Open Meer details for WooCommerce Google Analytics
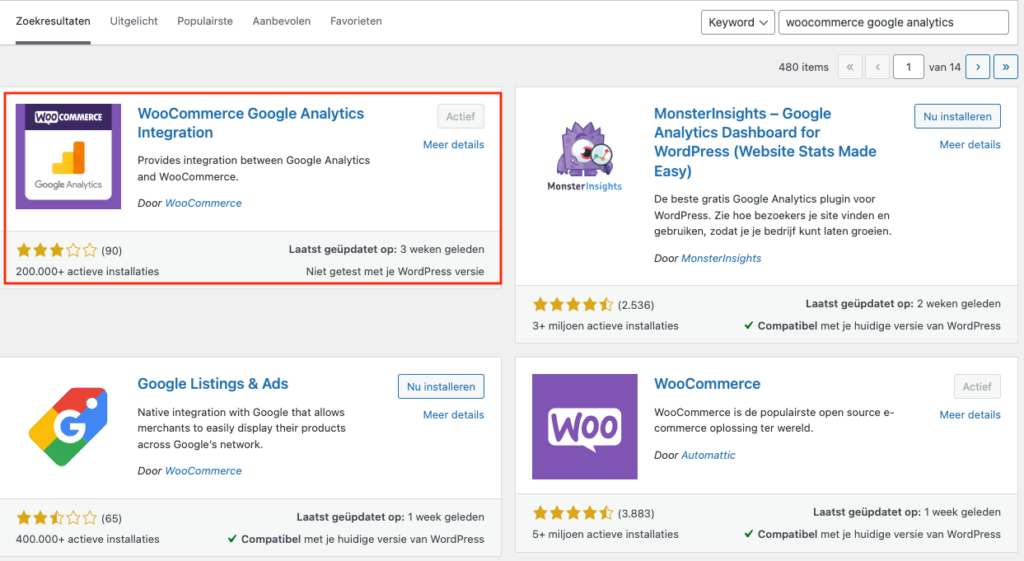The image size is (1024, 561). pyautogui.click(x=453, y=144)
